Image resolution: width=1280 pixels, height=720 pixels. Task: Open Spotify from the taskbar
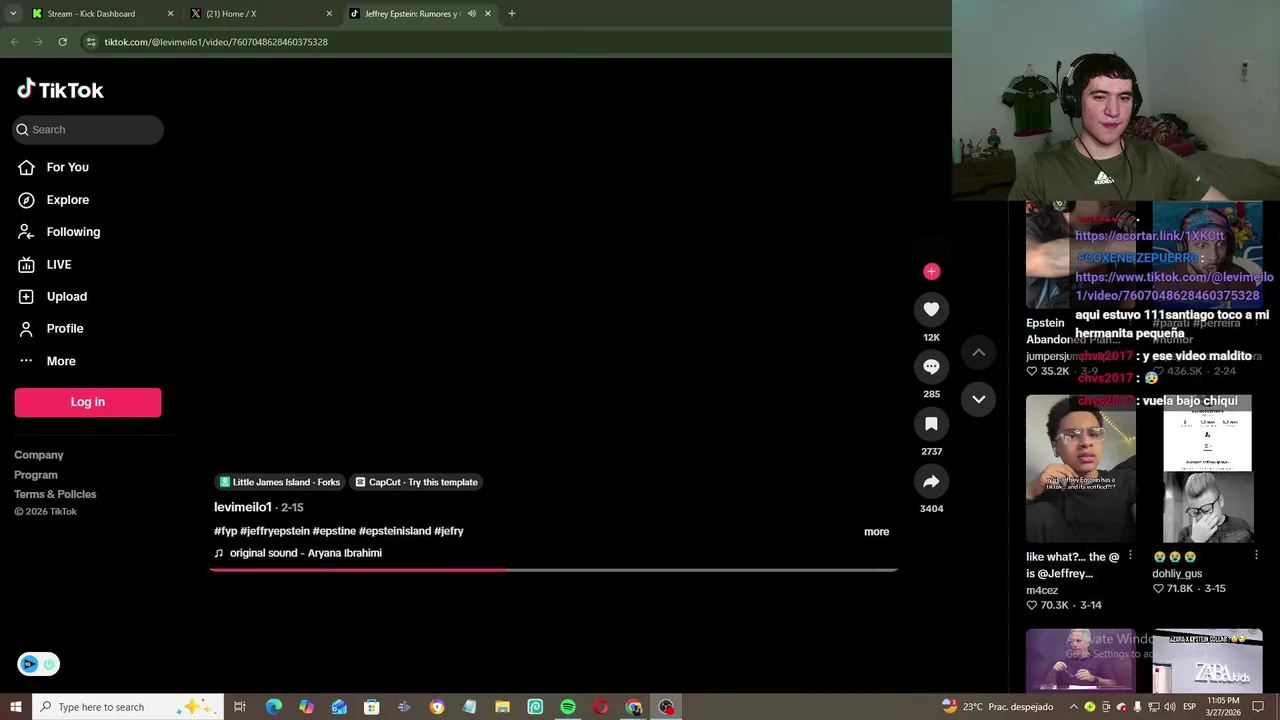click(x=568, y=707)
